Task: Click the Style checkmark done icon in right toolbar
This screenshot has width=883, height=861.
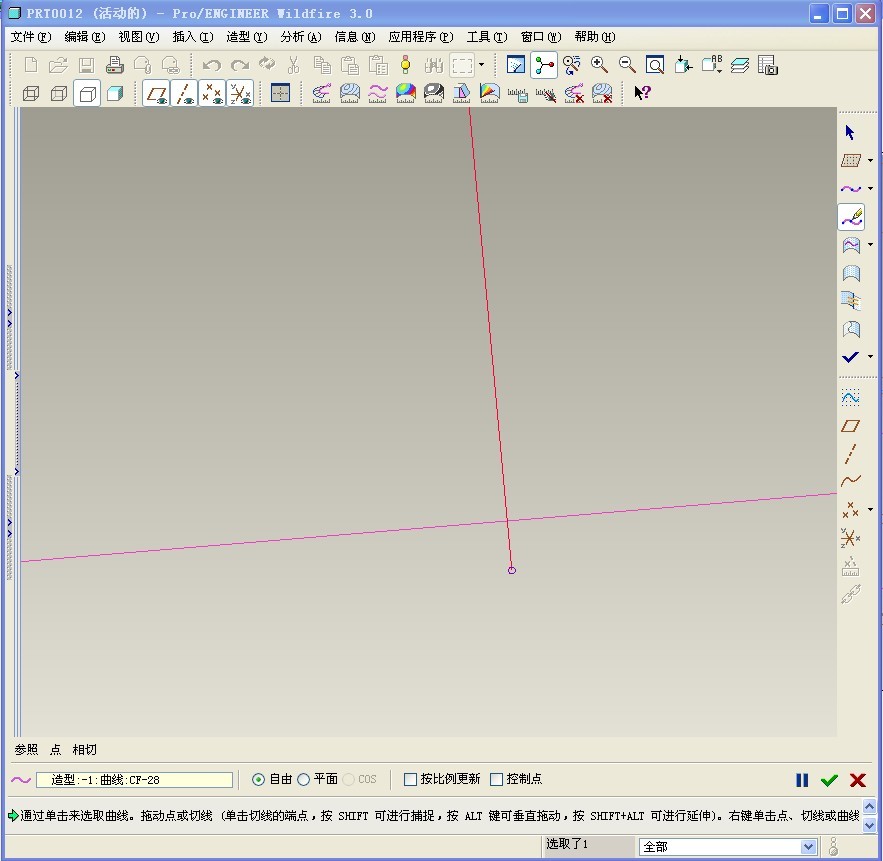Action: pos(850,357)
